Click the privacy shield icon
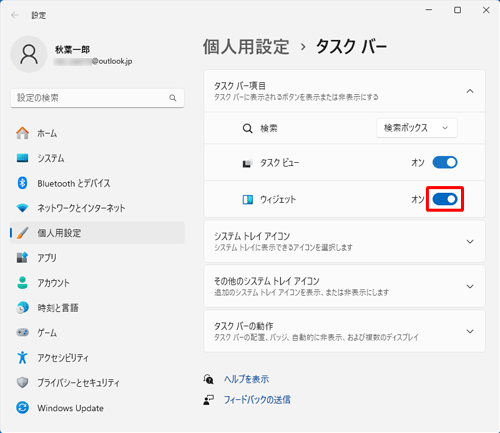This screenshot has width=500, height=433. click(22, 383)
